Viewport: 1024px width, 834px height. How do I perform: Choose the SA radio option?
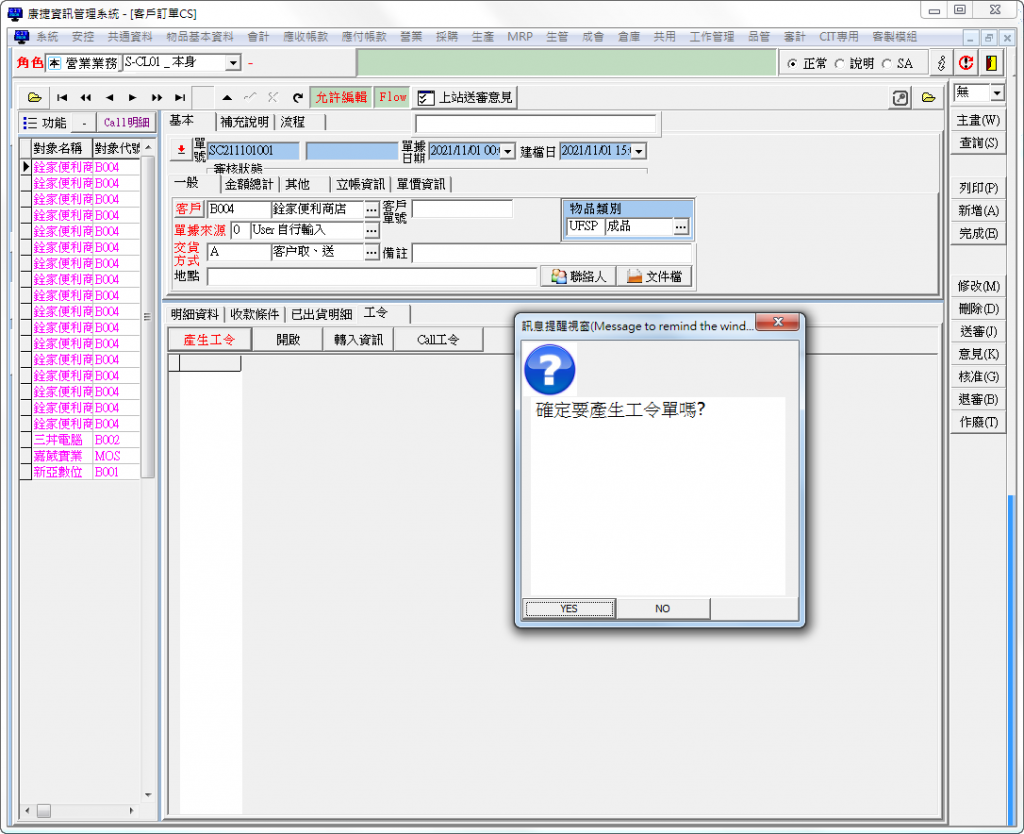coord(887,64)
